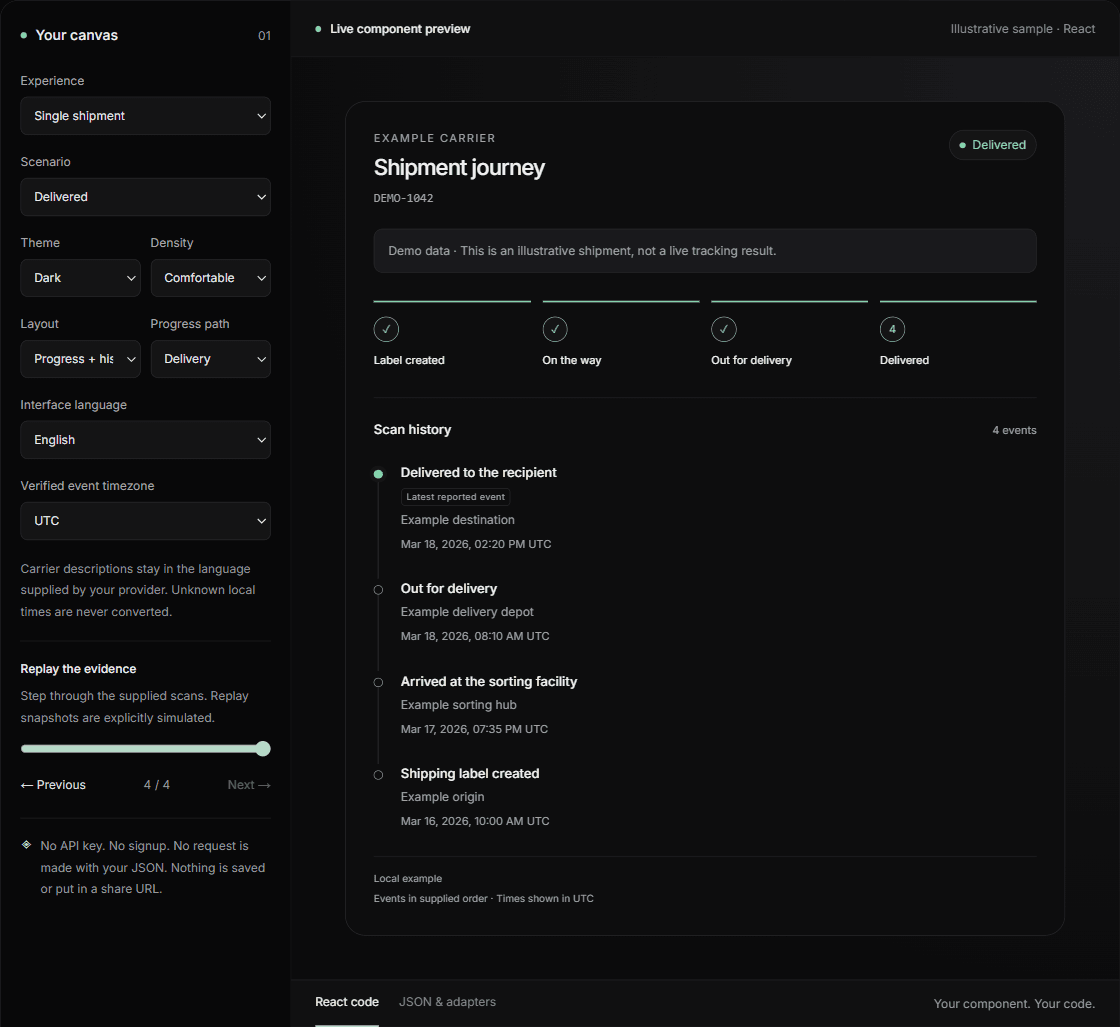1120x1027 pixels.
Task: Open the Progress path dropdown set to Delivery
Action: (211, 359)
